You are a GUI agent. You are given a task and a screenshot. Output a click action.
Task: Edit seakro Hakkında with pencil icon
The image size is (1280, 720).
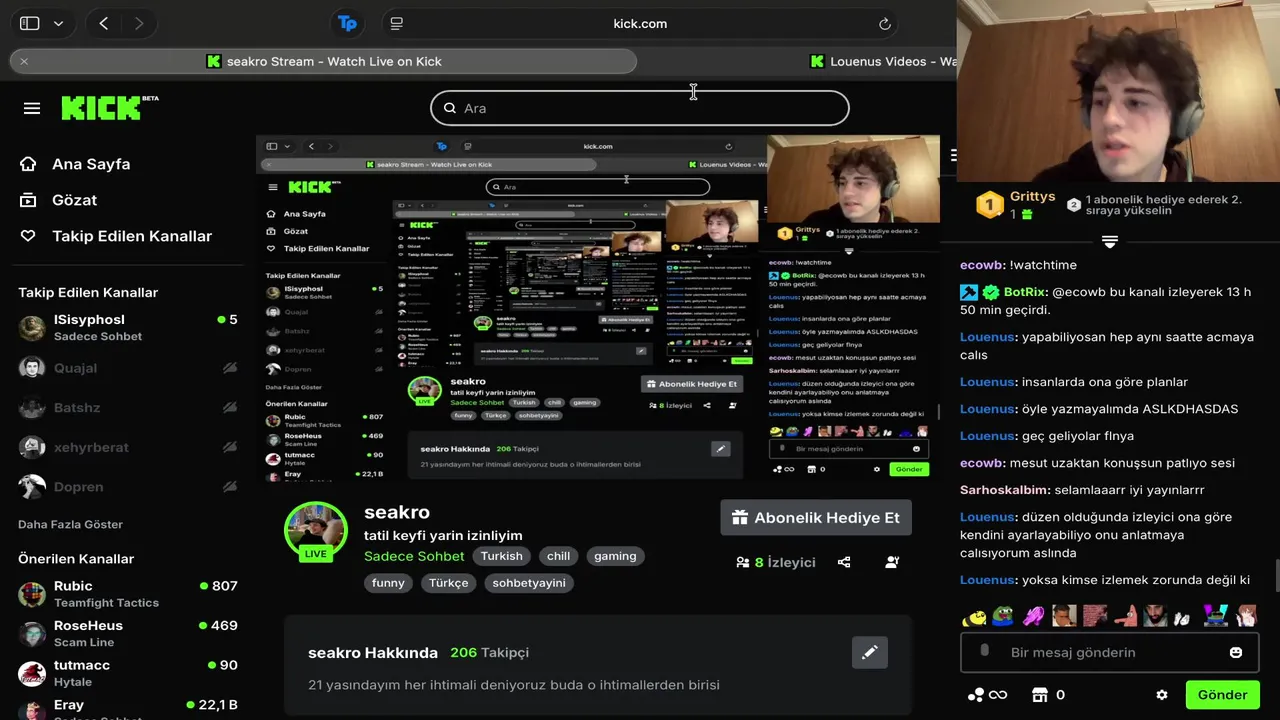click(870, 652)
